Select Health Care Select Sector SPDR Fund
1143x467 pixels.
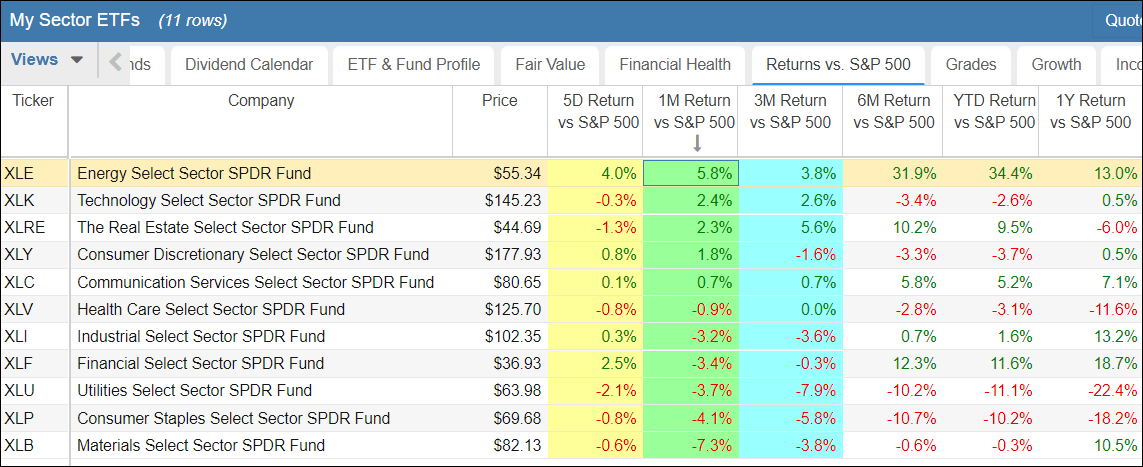point(211,310)
